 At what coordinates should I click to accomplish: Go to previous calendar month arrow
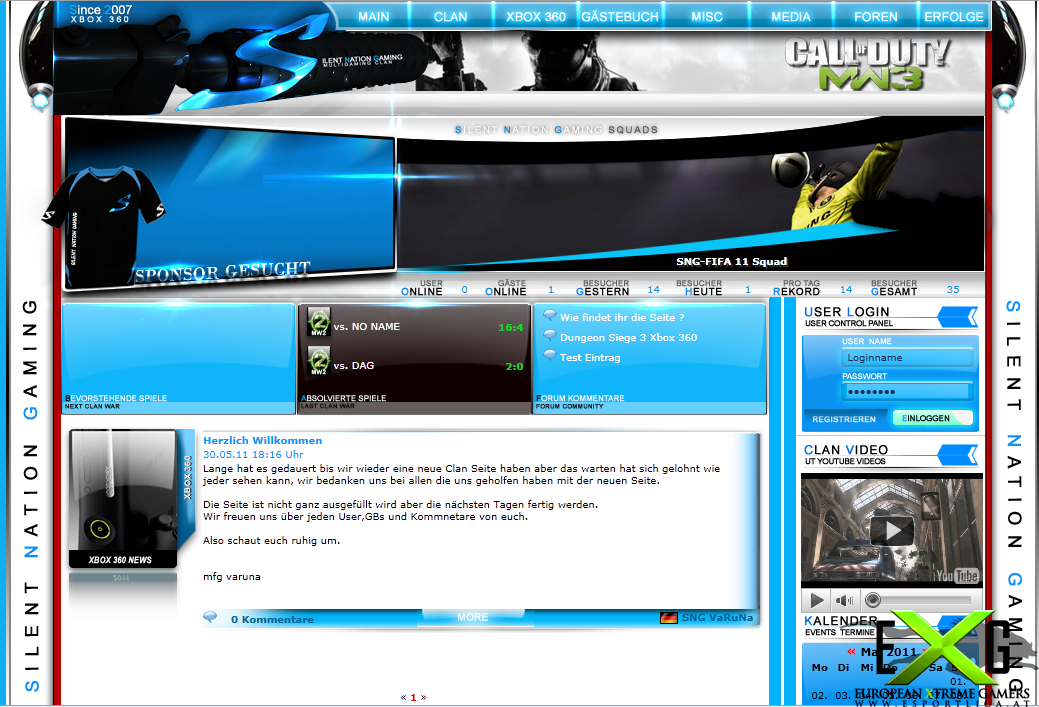click(x=851, y=652)
